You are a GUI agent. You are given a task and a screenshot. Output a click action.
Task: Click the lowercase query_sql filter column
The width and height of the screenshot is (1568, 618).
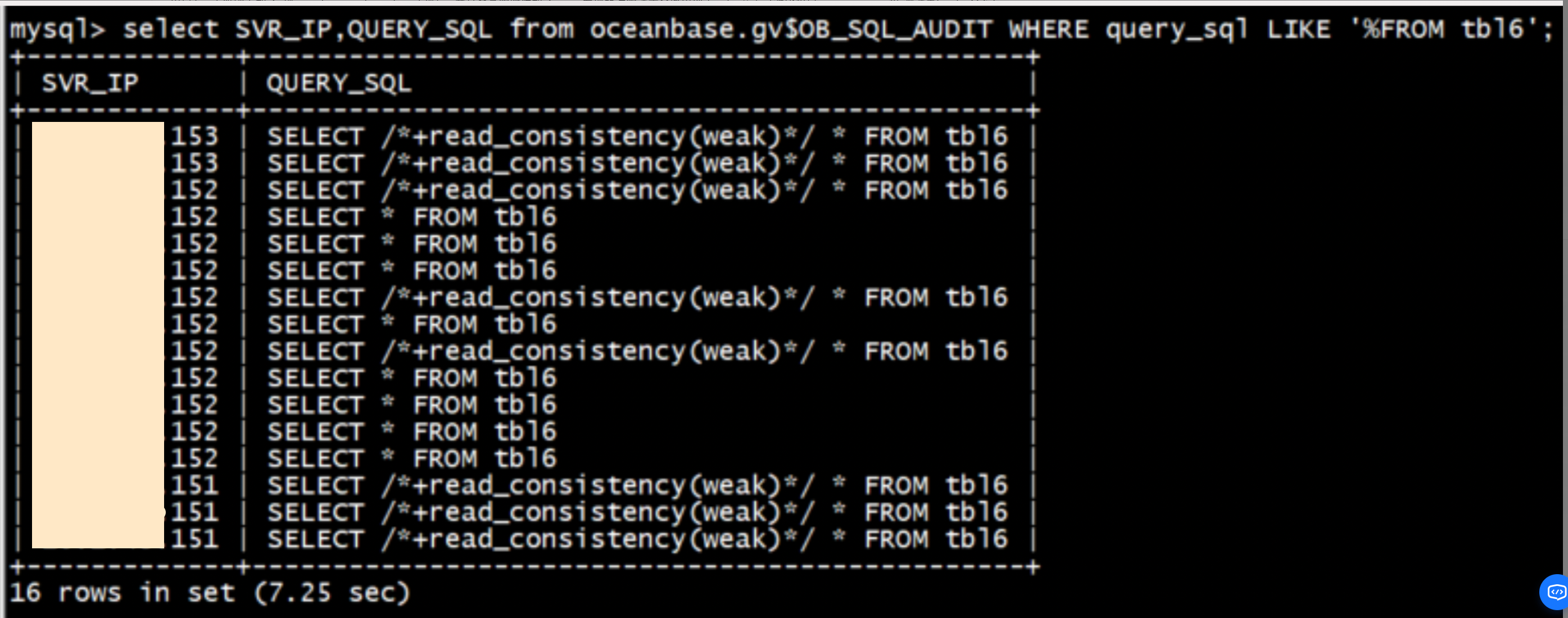pos(1177,30)
